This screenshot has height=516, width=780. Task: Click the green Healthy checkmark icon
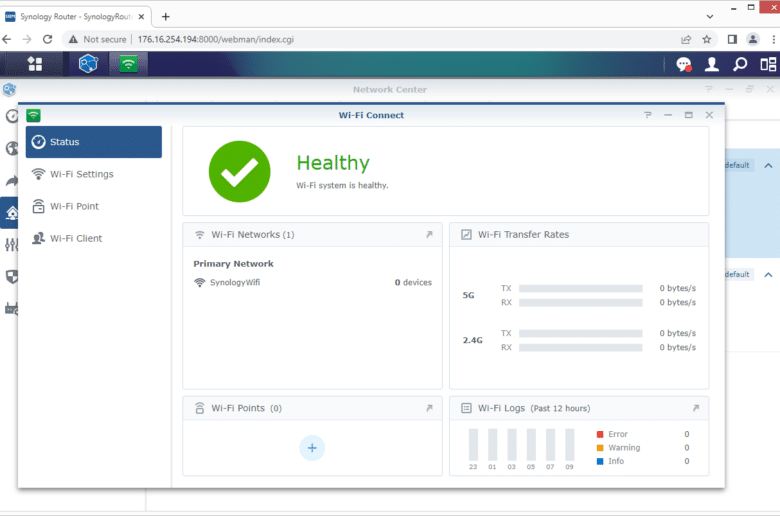(239, 172)
